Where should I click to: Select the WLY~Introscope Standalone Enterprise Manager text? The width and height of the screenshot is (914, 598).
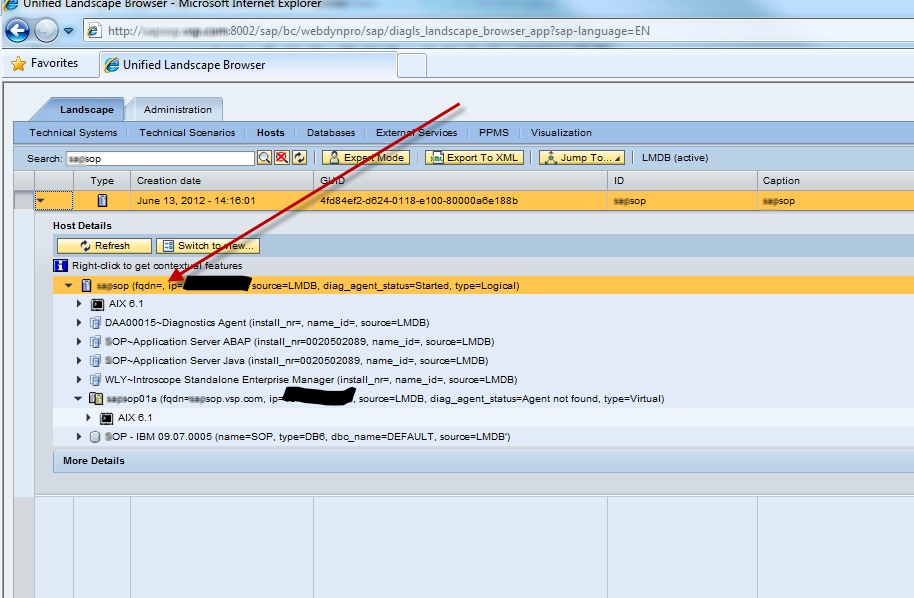tap(311, 380)
